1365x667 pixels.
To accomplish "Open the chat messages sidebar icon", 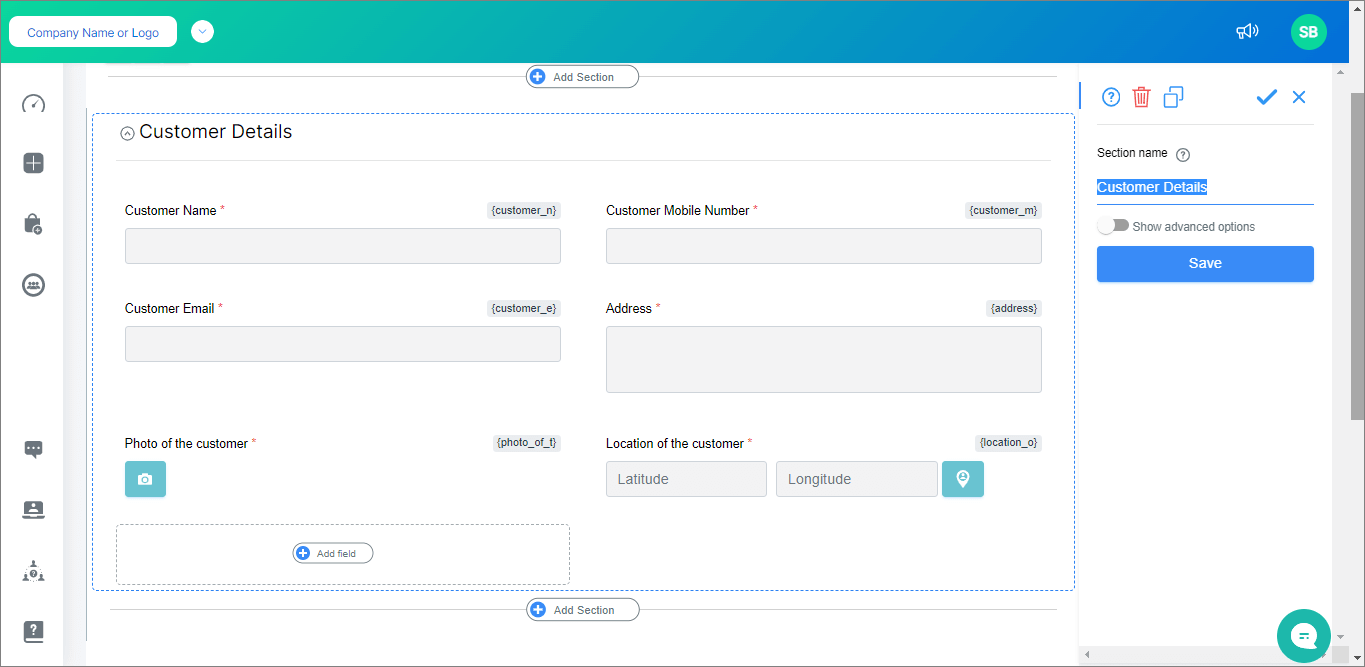I will coord(33,449).
